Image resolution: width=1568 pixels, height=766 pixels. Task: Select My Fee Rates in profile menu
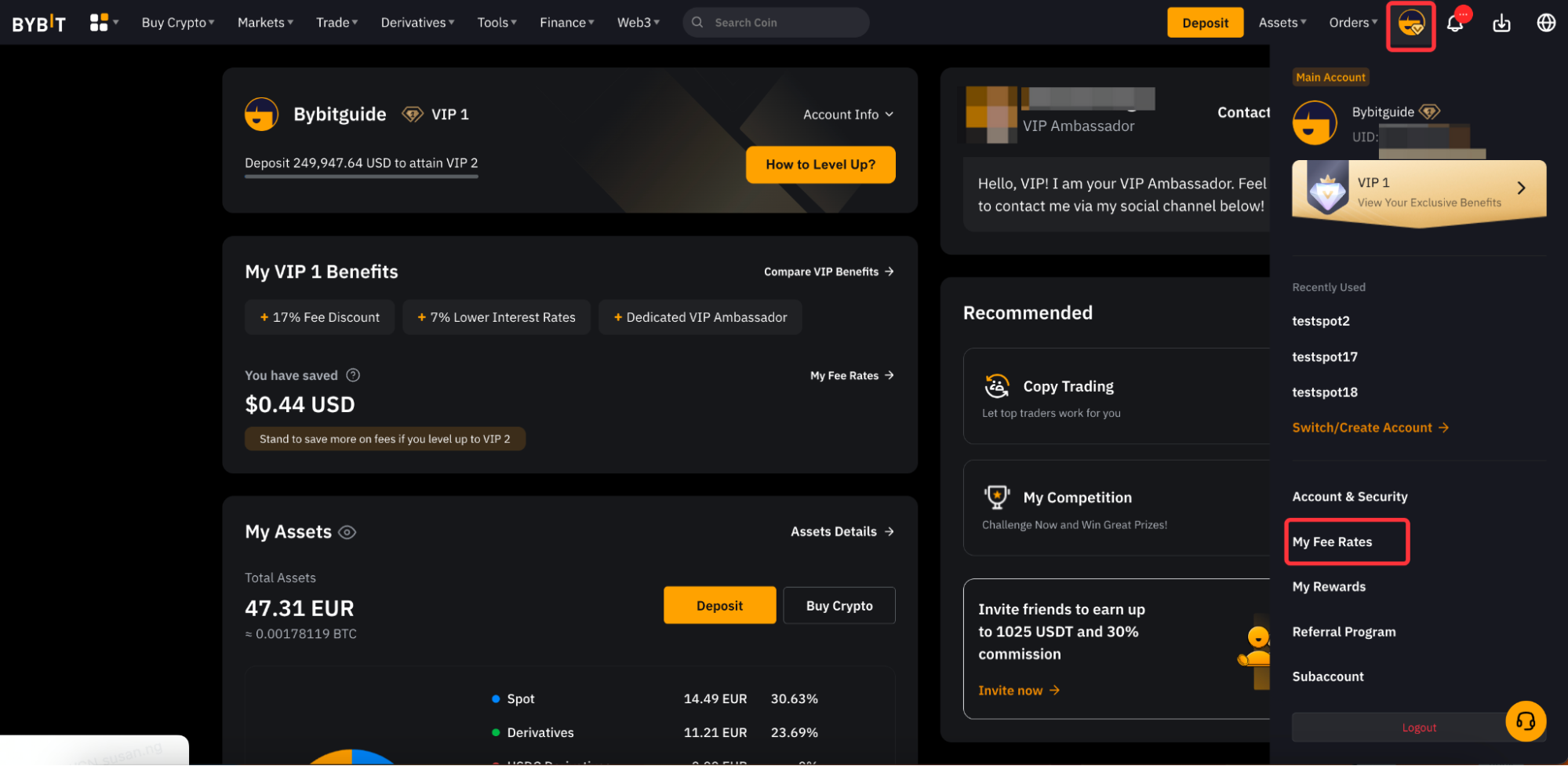pos(1332,542)
